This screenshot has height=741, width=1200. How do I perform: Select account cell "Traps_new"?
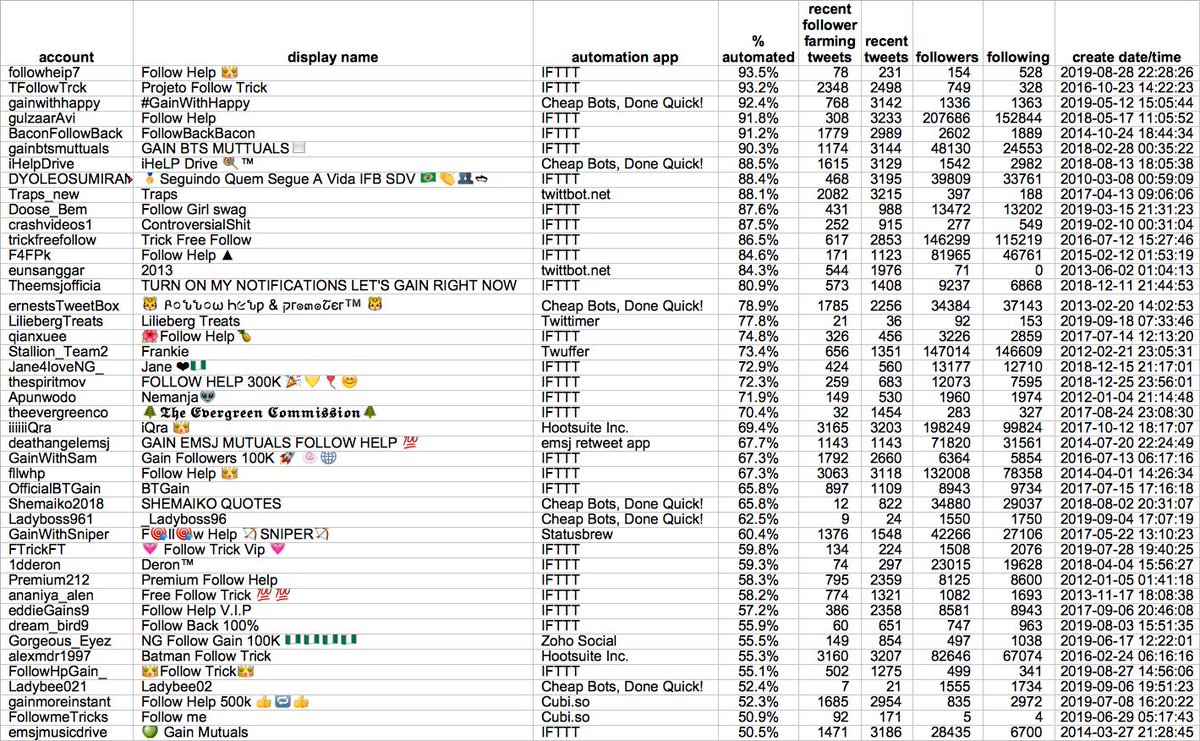pos(43,194)
